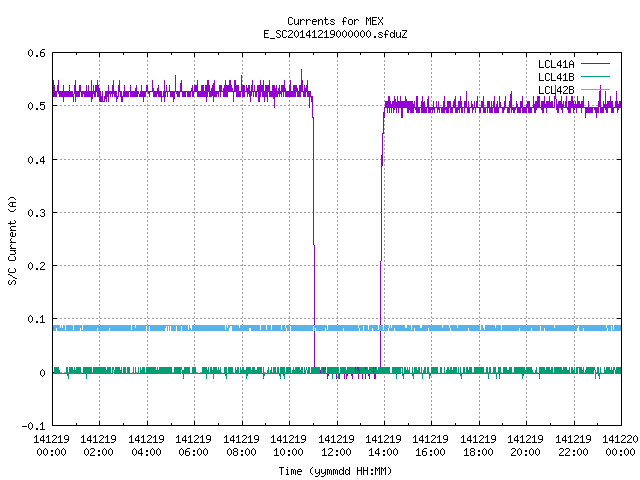Click the '141219 14:00' x-axis tick label
Viewport: 640px width, 480px height.
click(x=383, y=445)
